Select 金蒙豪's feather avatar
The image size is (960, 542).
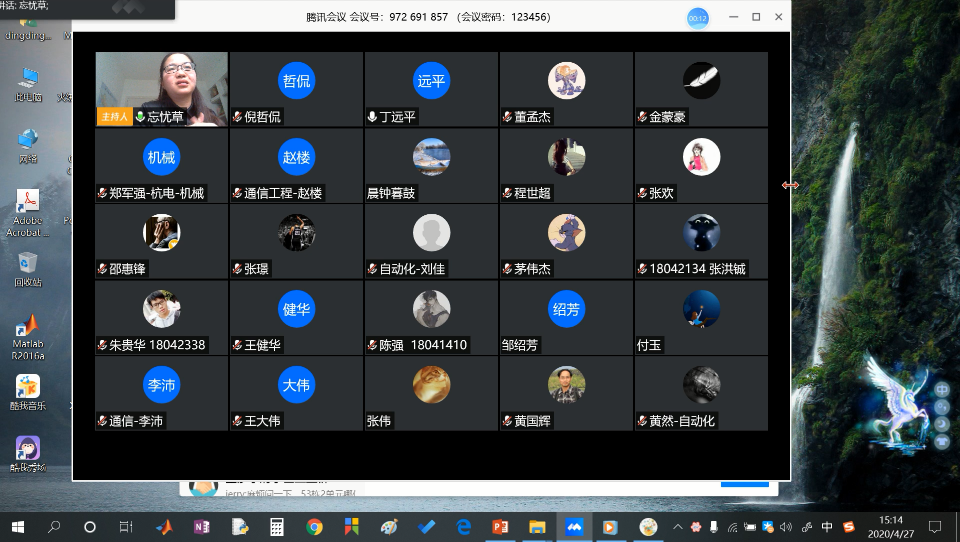point(702,80)
